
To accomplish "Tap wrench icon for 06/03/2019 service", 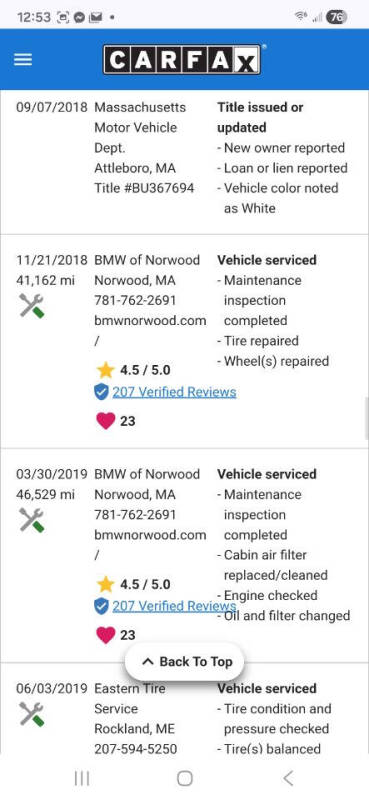I will coord(32,714).
